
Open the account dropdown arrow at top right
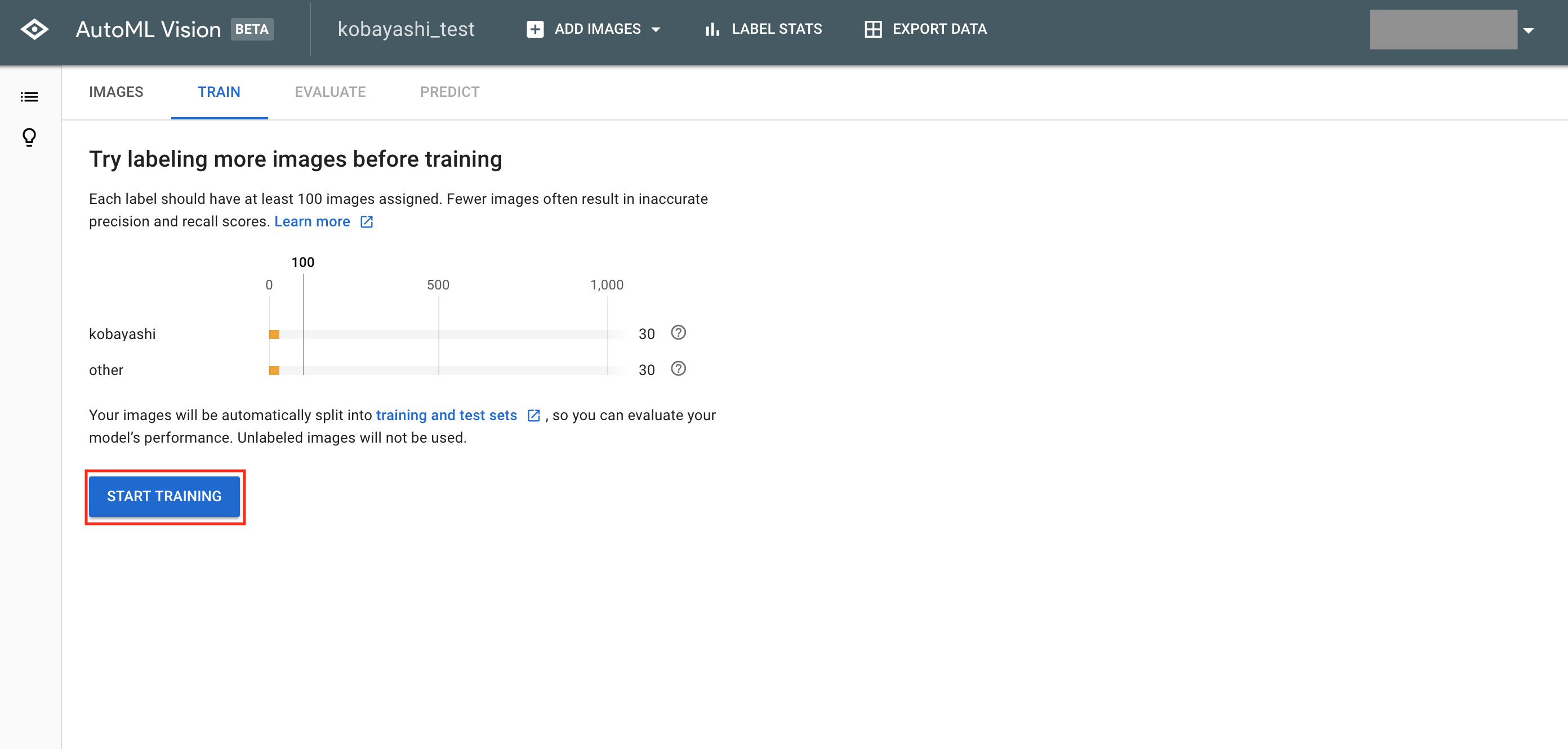pos(1528,30)
